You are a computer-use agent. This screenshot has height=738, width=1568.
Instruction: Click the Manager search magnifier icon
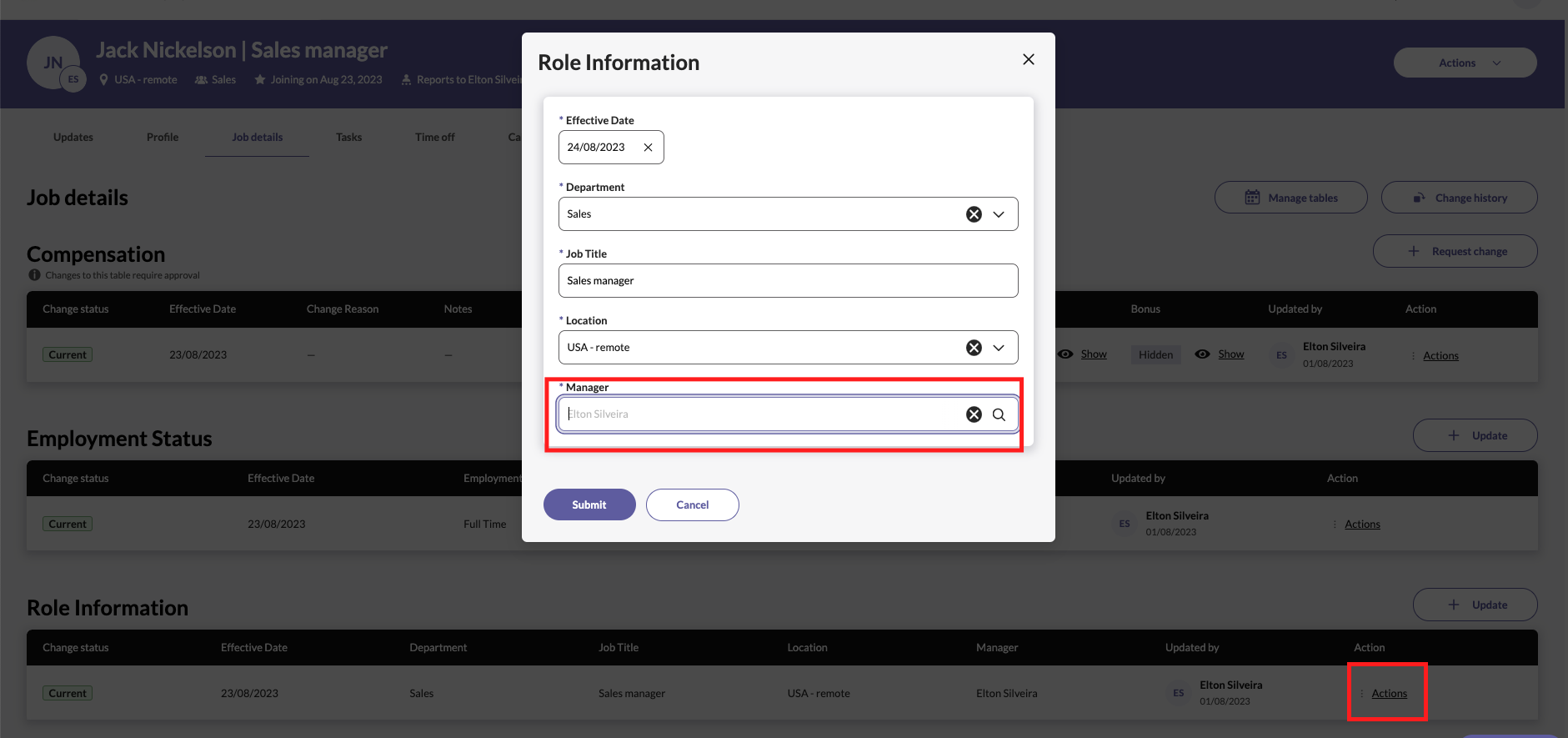(x=999, y=414)
